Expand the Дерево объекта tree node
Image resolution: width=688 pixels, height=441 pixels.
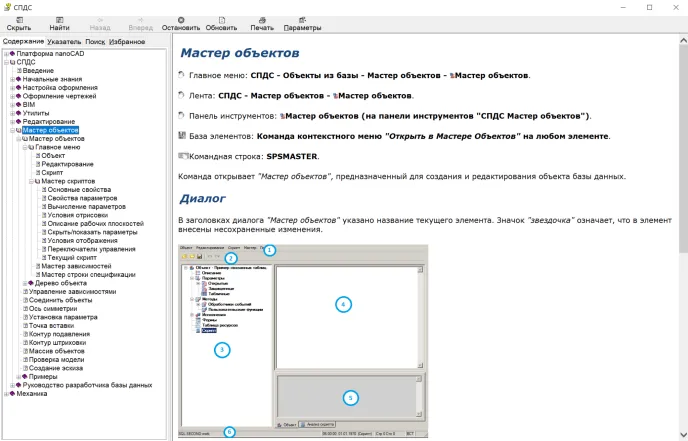tap(26, 283)
